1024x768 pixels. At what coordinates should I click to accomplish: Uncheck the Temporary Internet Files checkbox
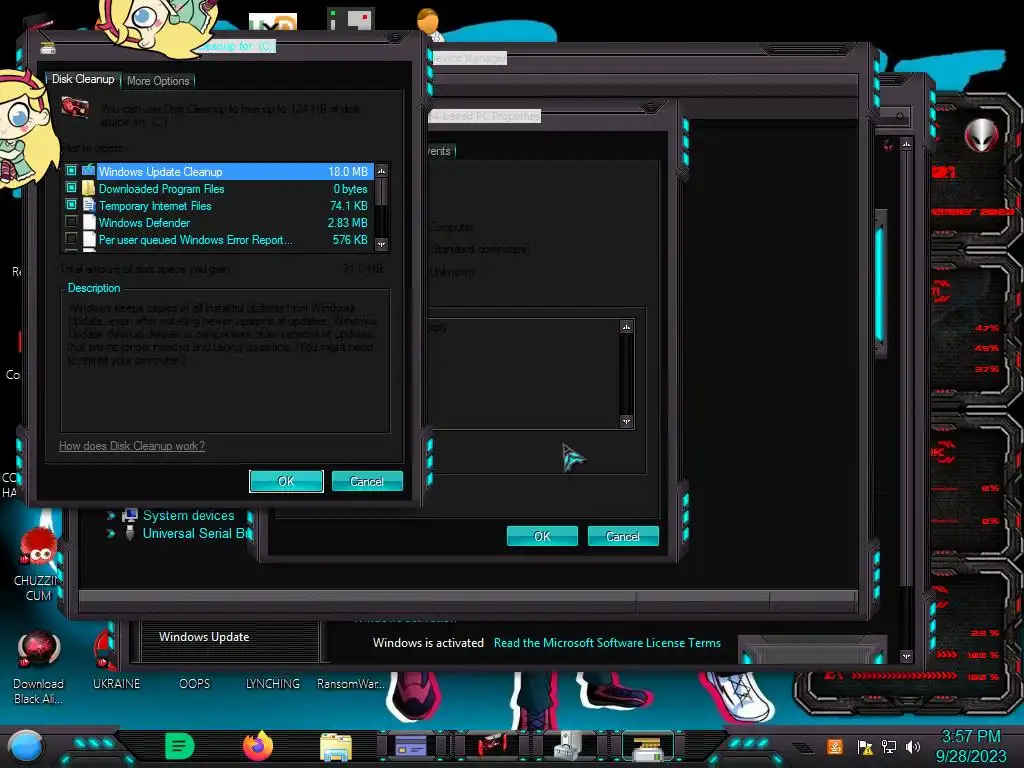tap(71, 205)
